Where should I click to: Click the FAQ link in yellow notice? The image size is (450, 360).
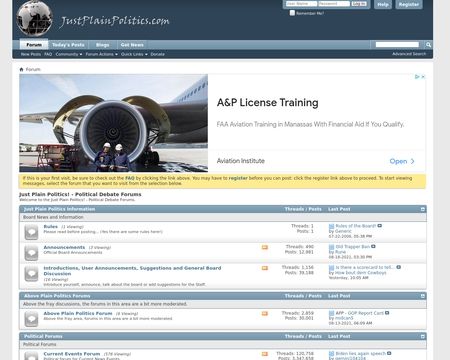pos(130,178)
